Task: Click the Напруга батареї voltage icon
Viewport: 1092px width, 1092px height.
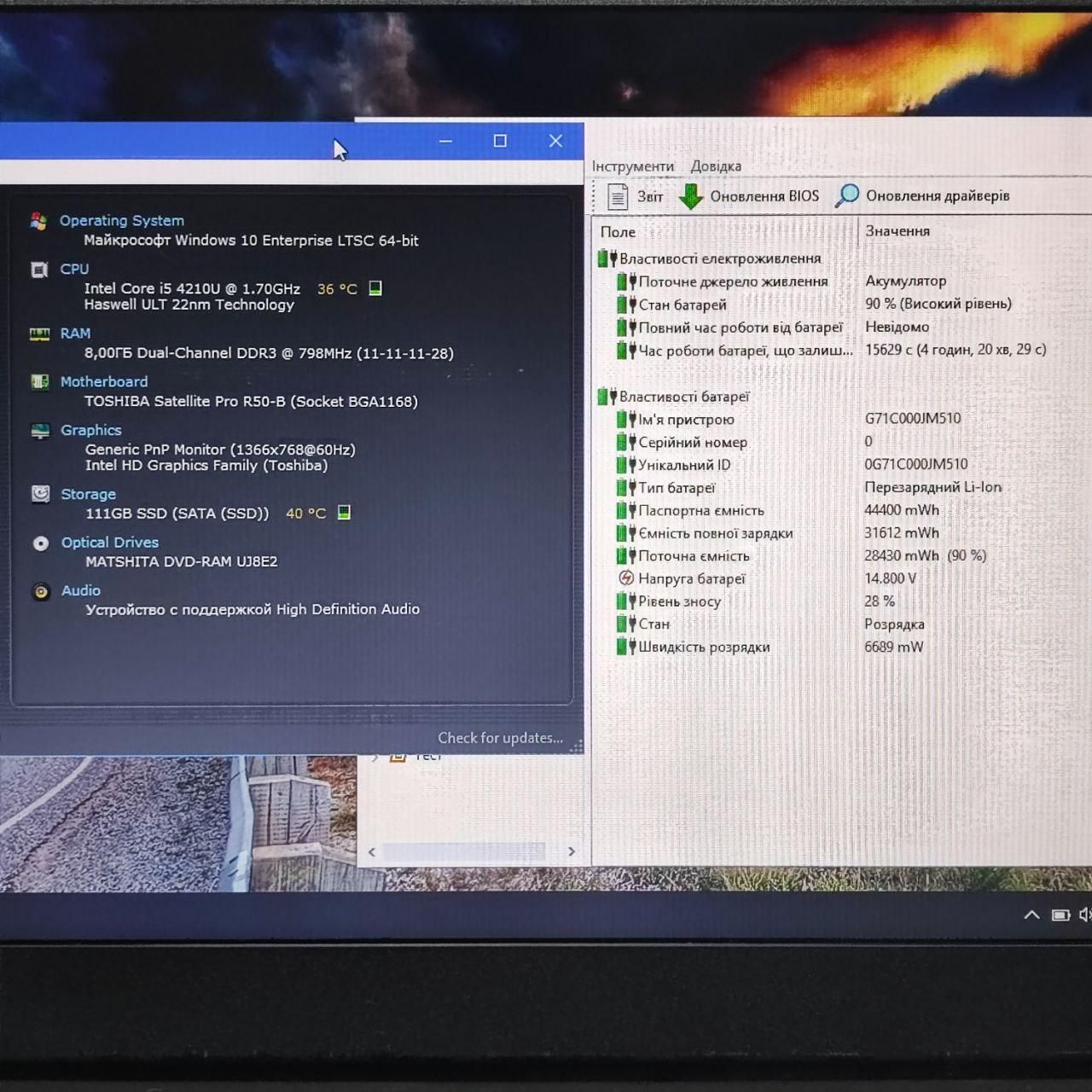Action: tap(626, 578)
